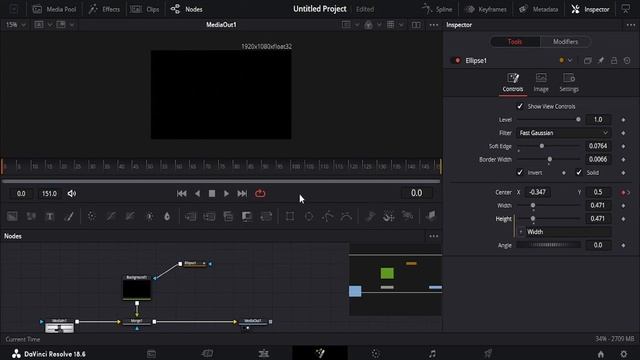Toggle loop playback button
The height and width of the screenshot is (360, 640).
(x=260, y=193)
